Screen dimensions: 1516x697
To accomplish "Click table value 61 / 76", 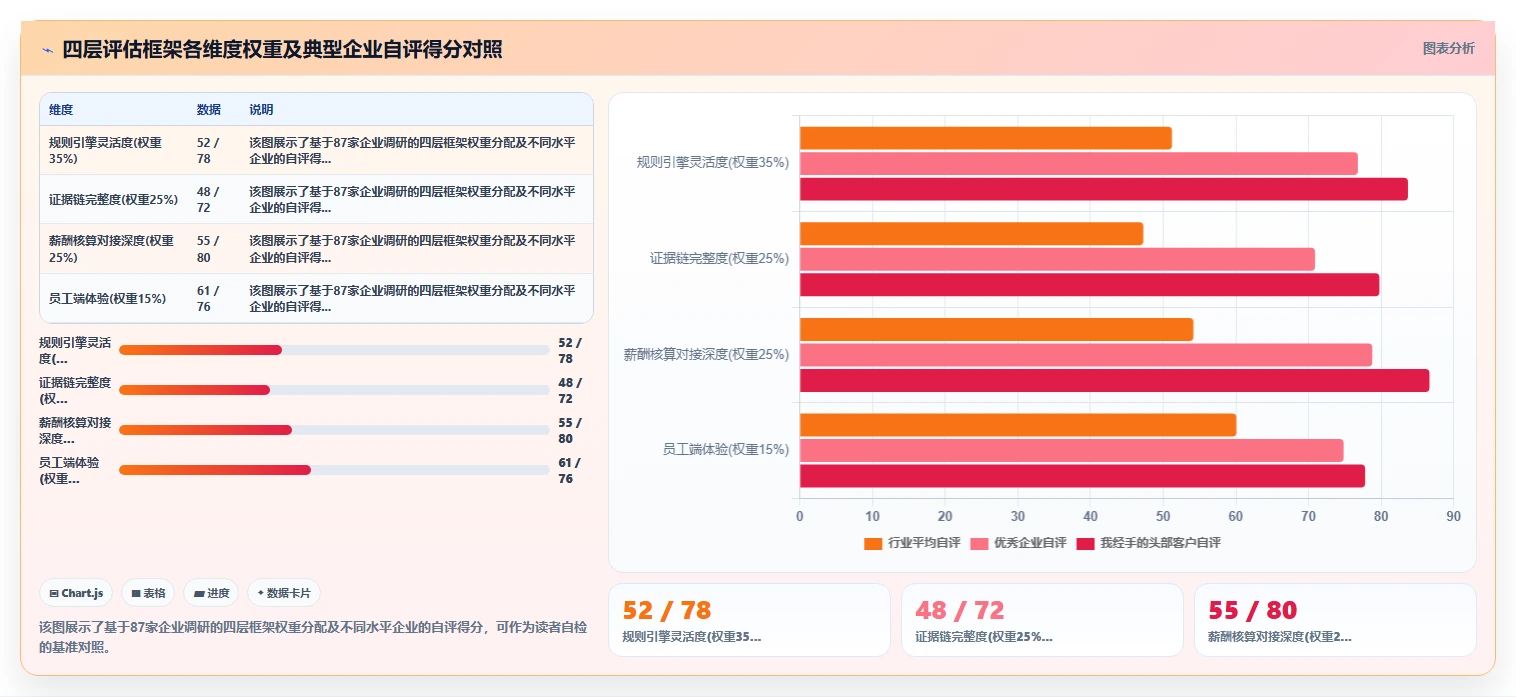I will 208,299.
